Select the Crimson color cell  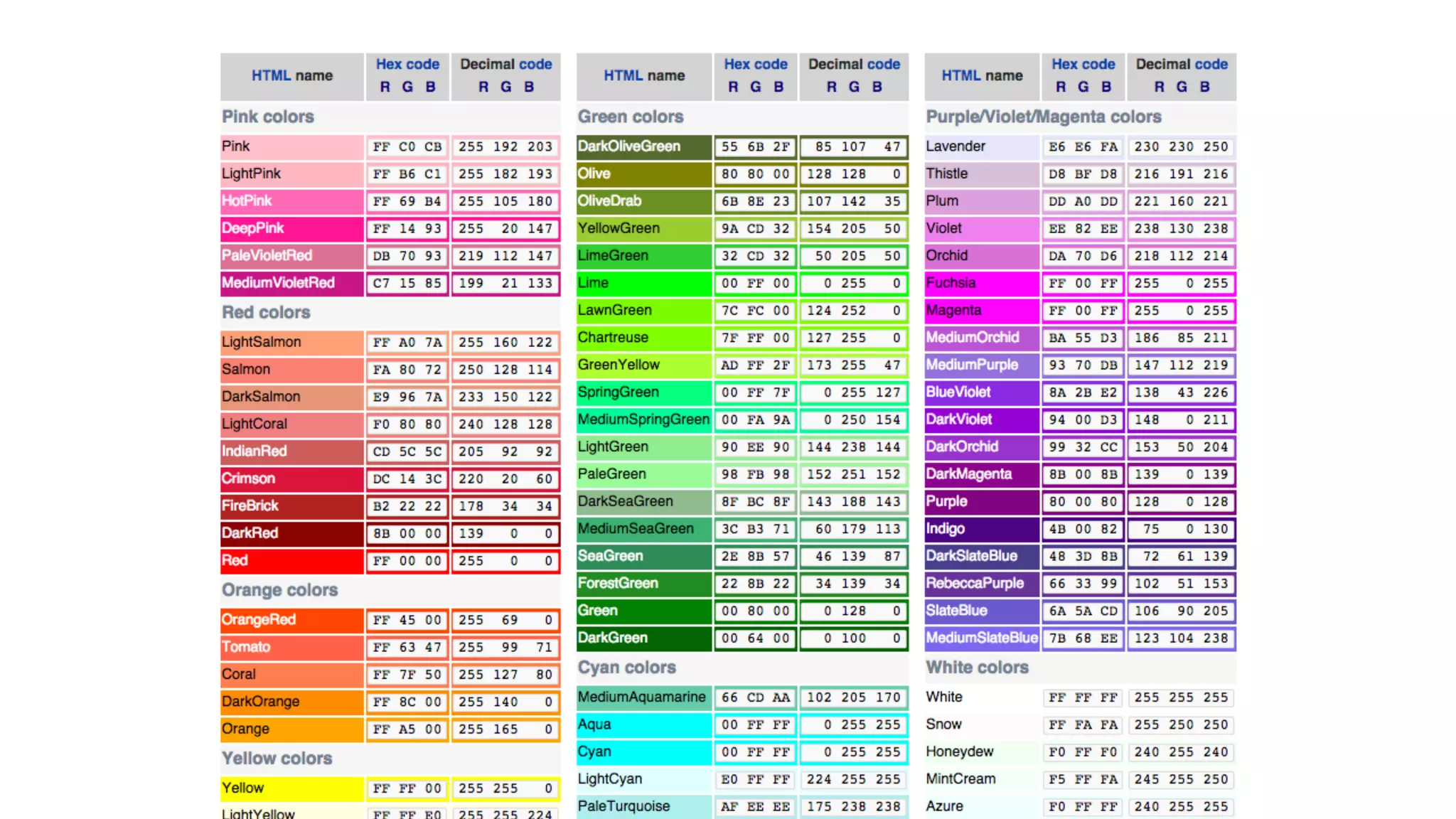(291, 478)
